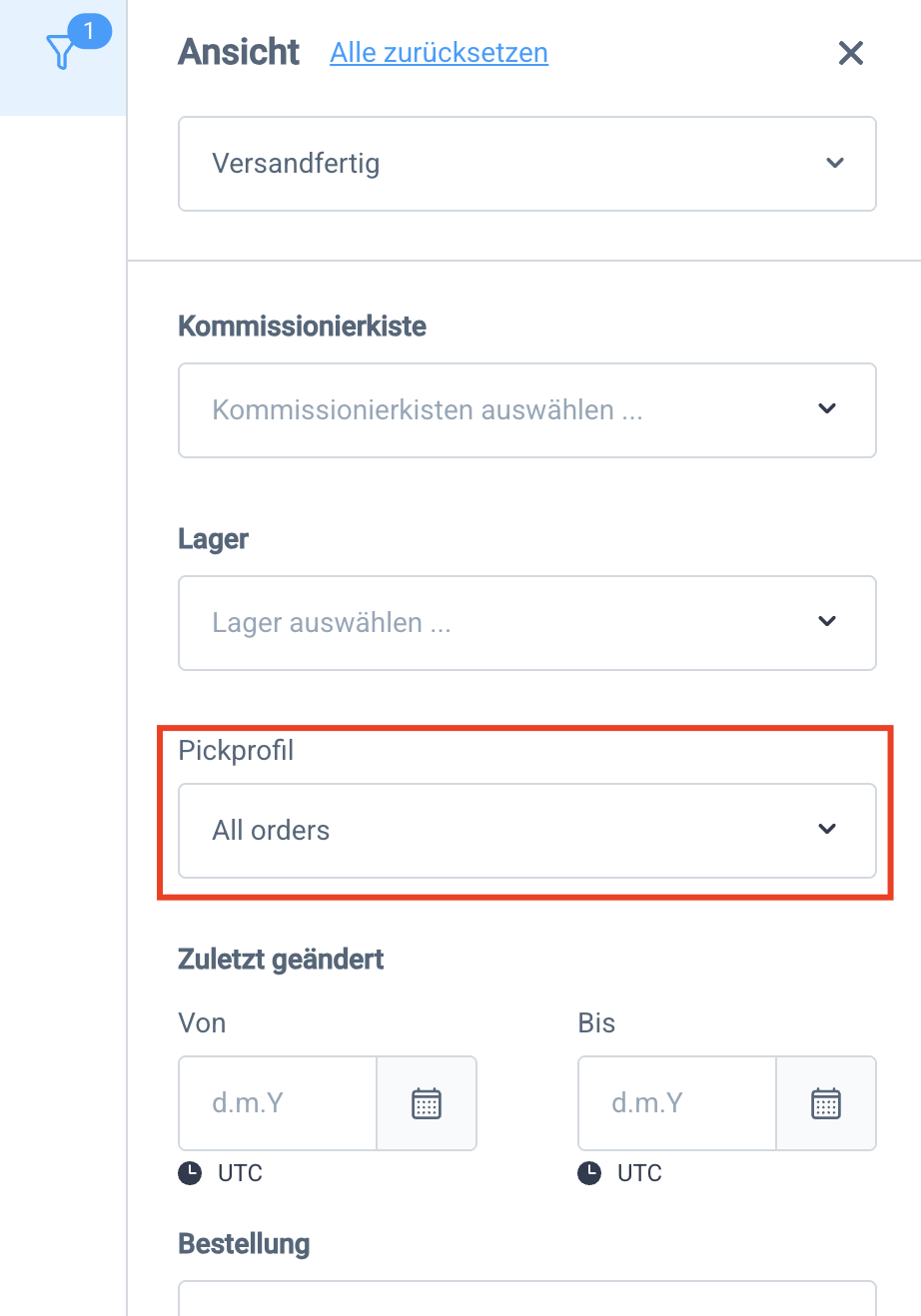The image size is (921, 1316).
Task: Open the Lager auswählen dropdown
Action: [499, 623]
